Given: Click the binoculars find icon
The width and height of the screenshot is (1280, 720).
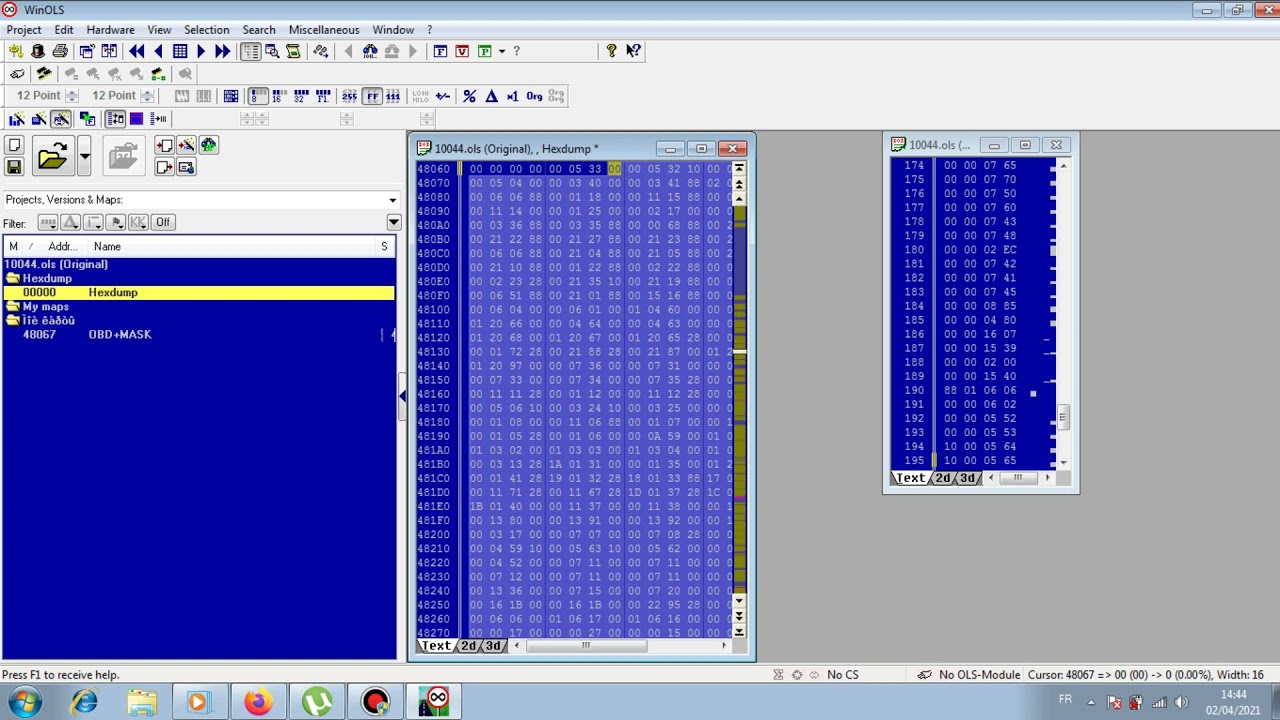Looking at the screenshot, I should (370, 51).
